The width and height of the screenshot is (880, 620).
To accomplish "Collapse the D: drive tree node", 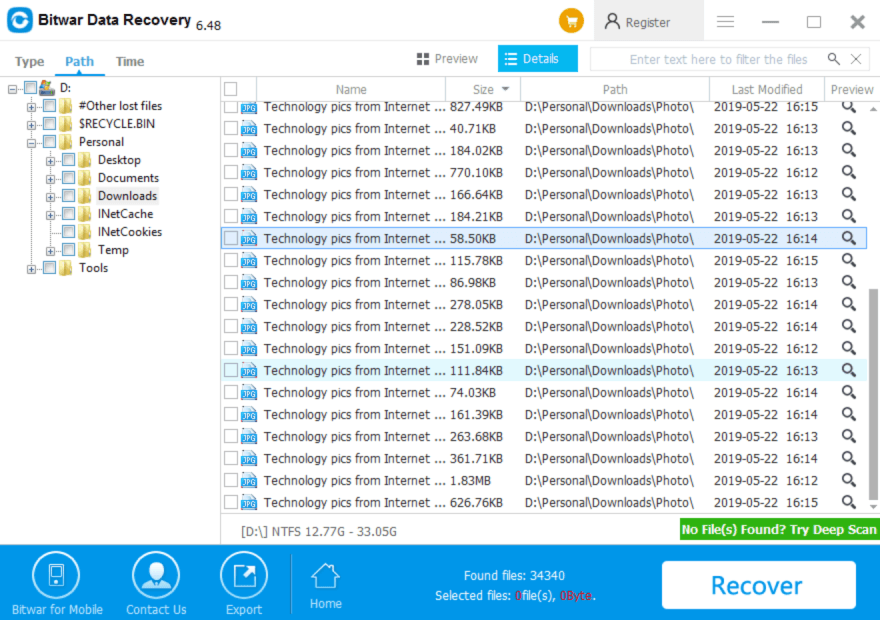I will [12, 89].
